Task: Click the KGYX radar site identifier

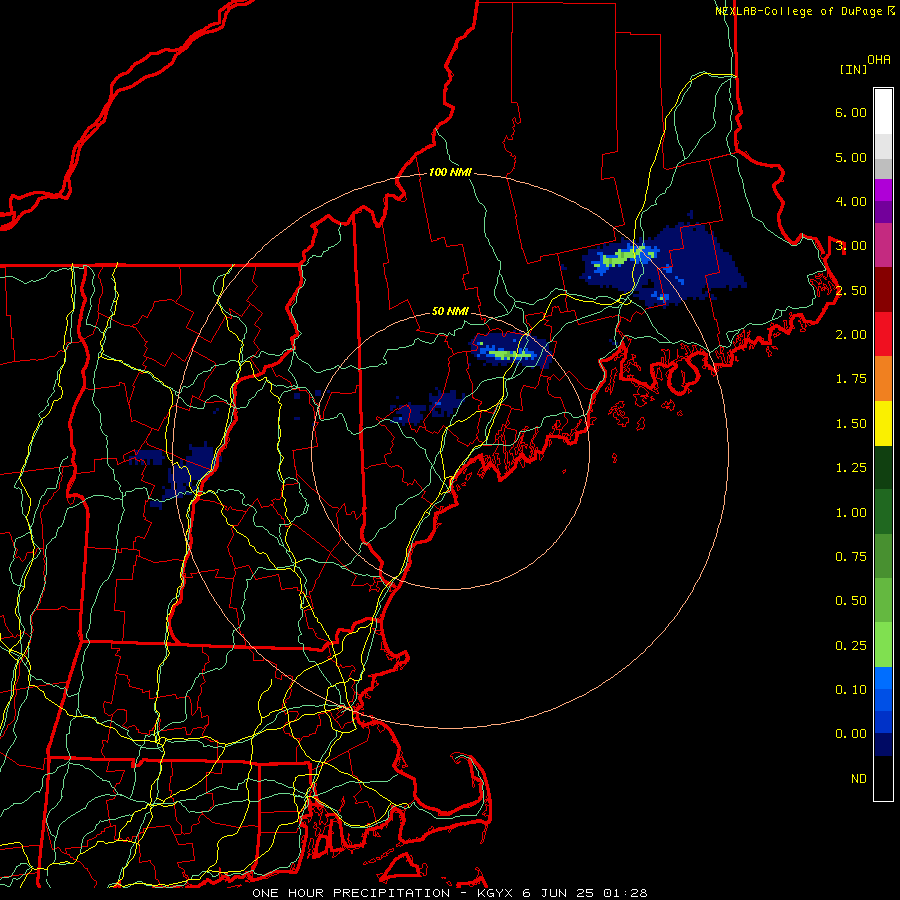Action: [495, 893]
